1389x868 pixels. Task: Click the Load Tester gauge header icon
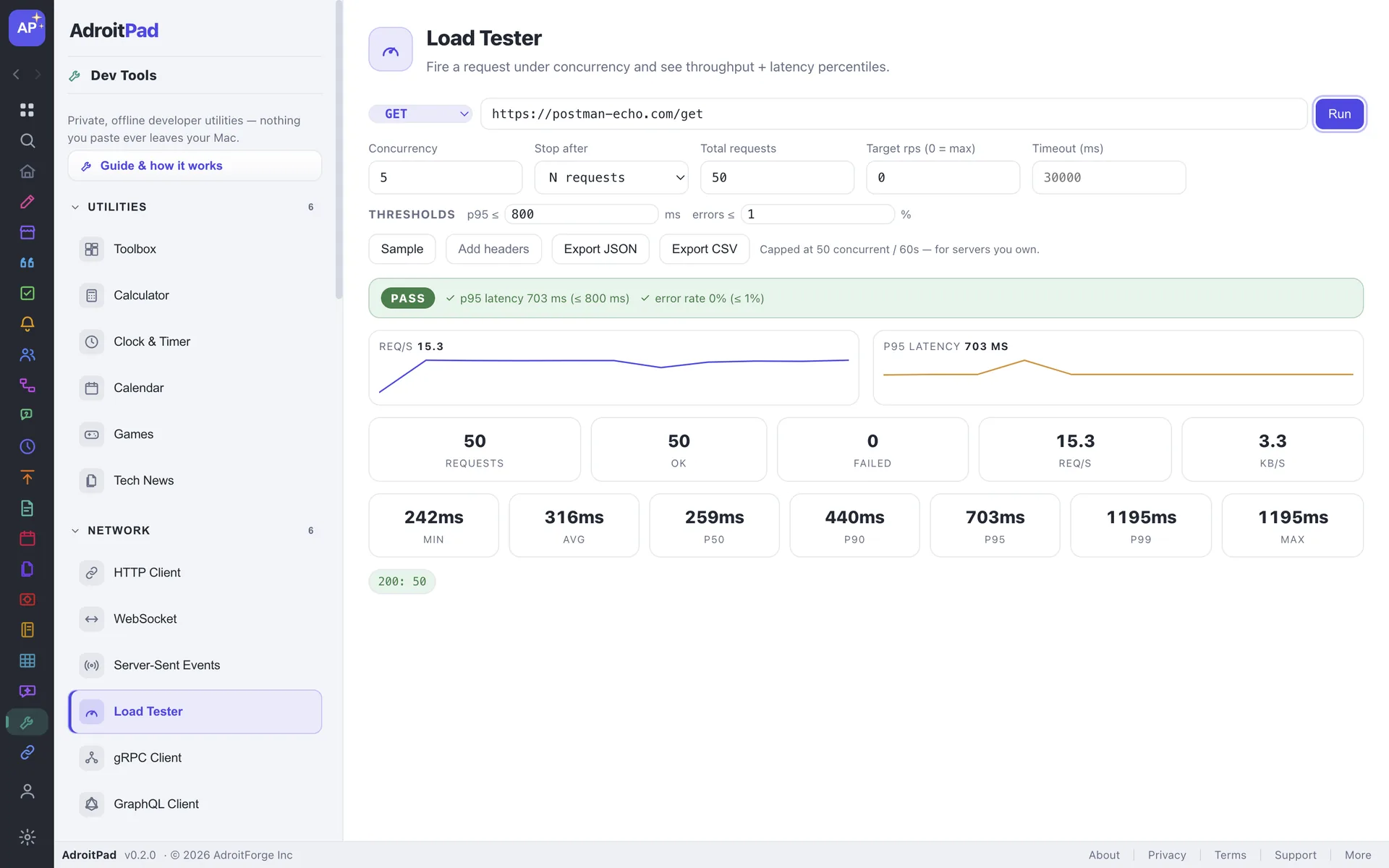[391, 49]
